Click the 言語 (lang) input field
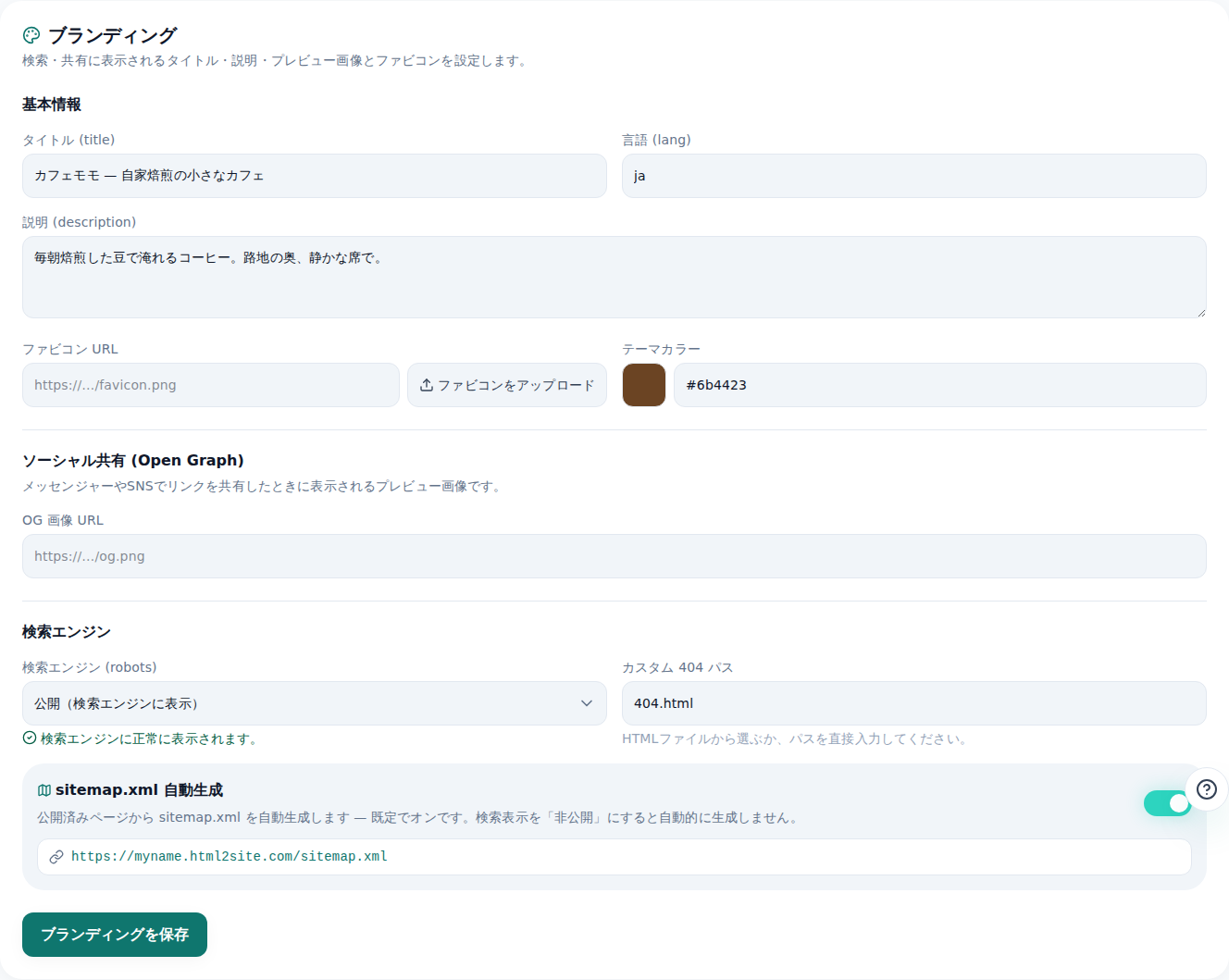Image resolution: width=1229 pixels, height=980 pixels. tap(914, 176)
